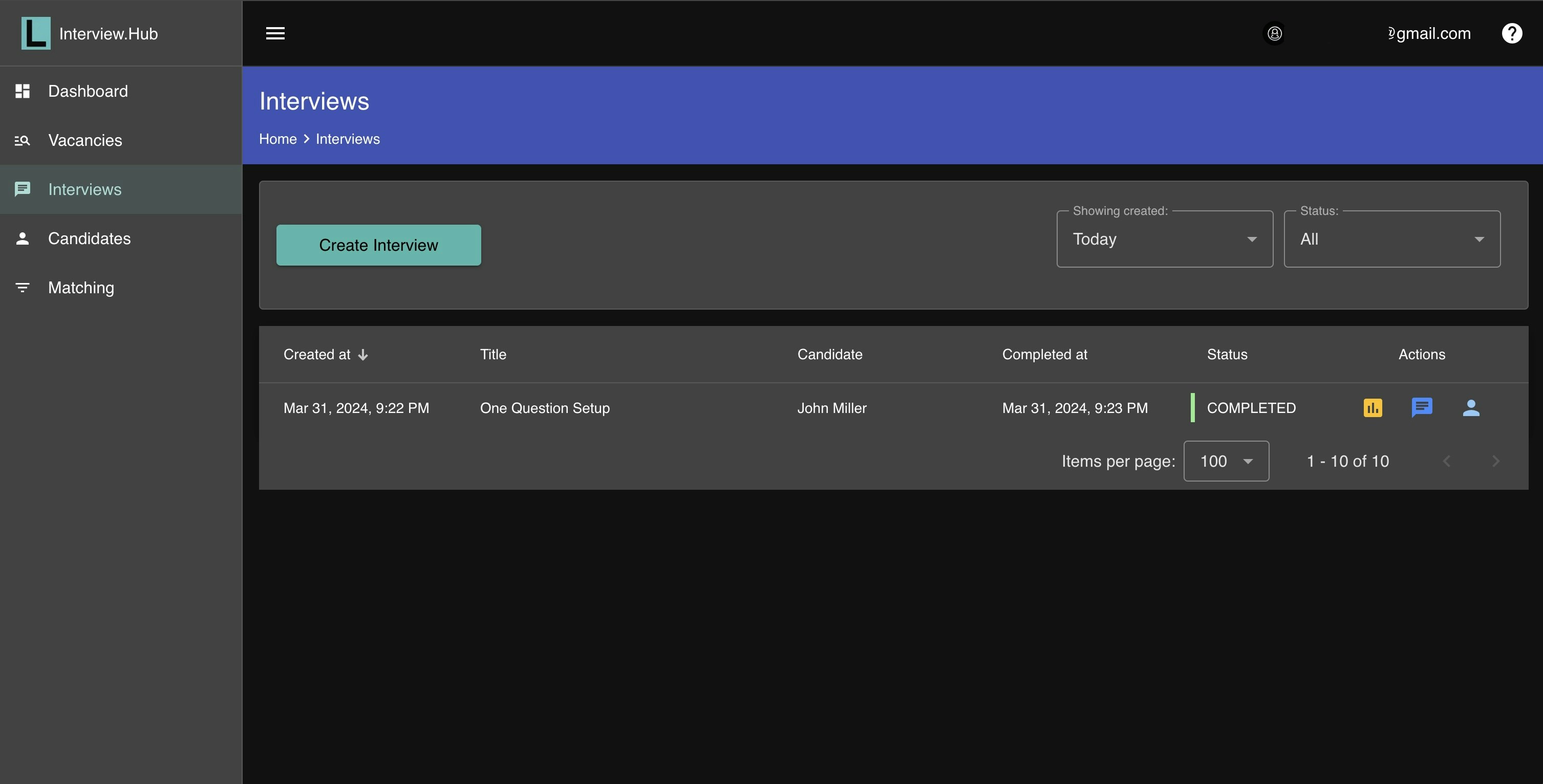Click the Dashboard grid icon
Image resolution: width=1543 pixels, height=784 pixels.
[22, 91]
